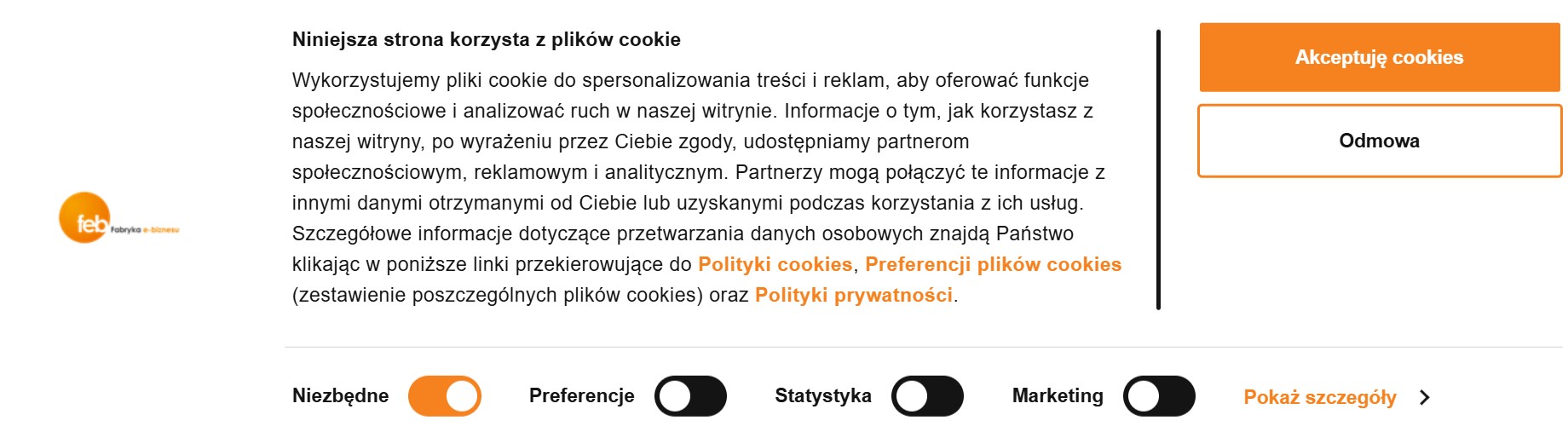
Task: Enable the Preferencje cookies switch
Action: [690, 396]
